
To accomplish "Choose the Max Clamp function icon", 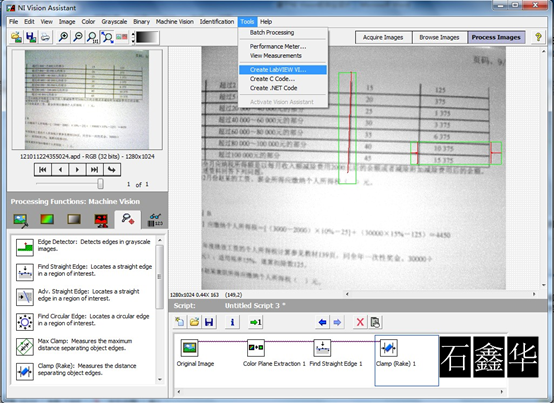I will point(25,346).
